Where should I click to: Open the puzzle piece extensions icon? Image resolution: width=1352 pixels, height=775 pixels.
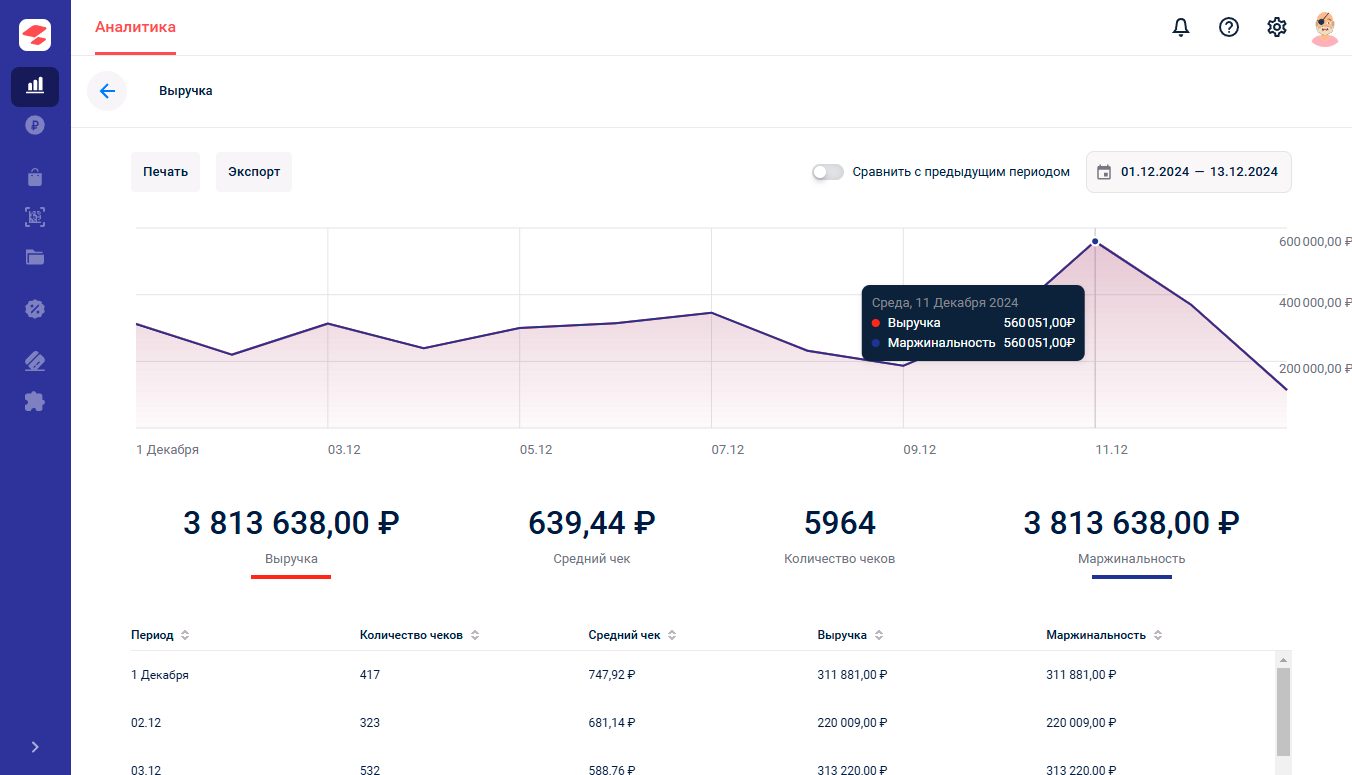[35, 402]
